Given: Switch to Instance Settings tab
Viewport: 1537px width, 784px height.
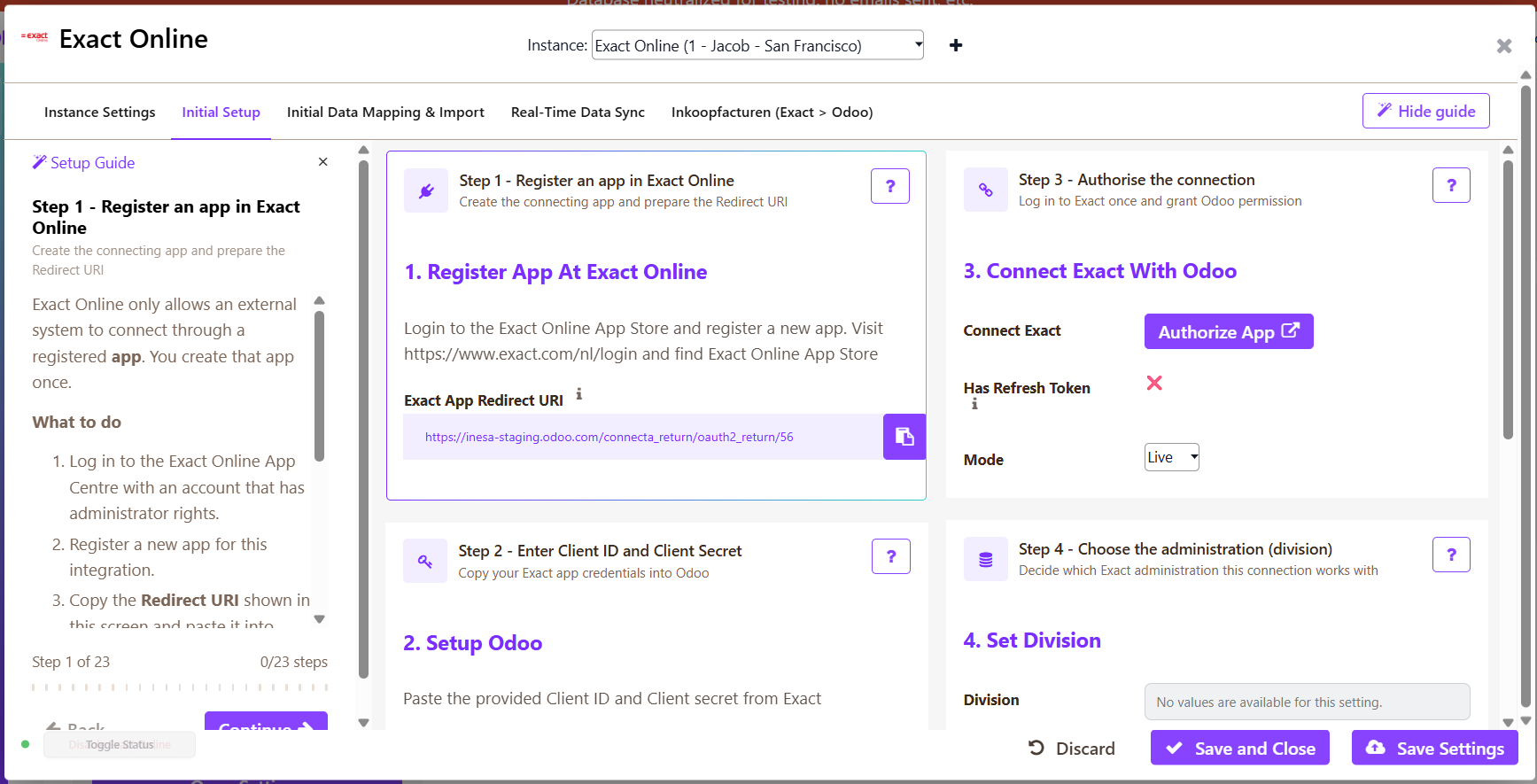Looking at the screenshot, I should point(99,112).
